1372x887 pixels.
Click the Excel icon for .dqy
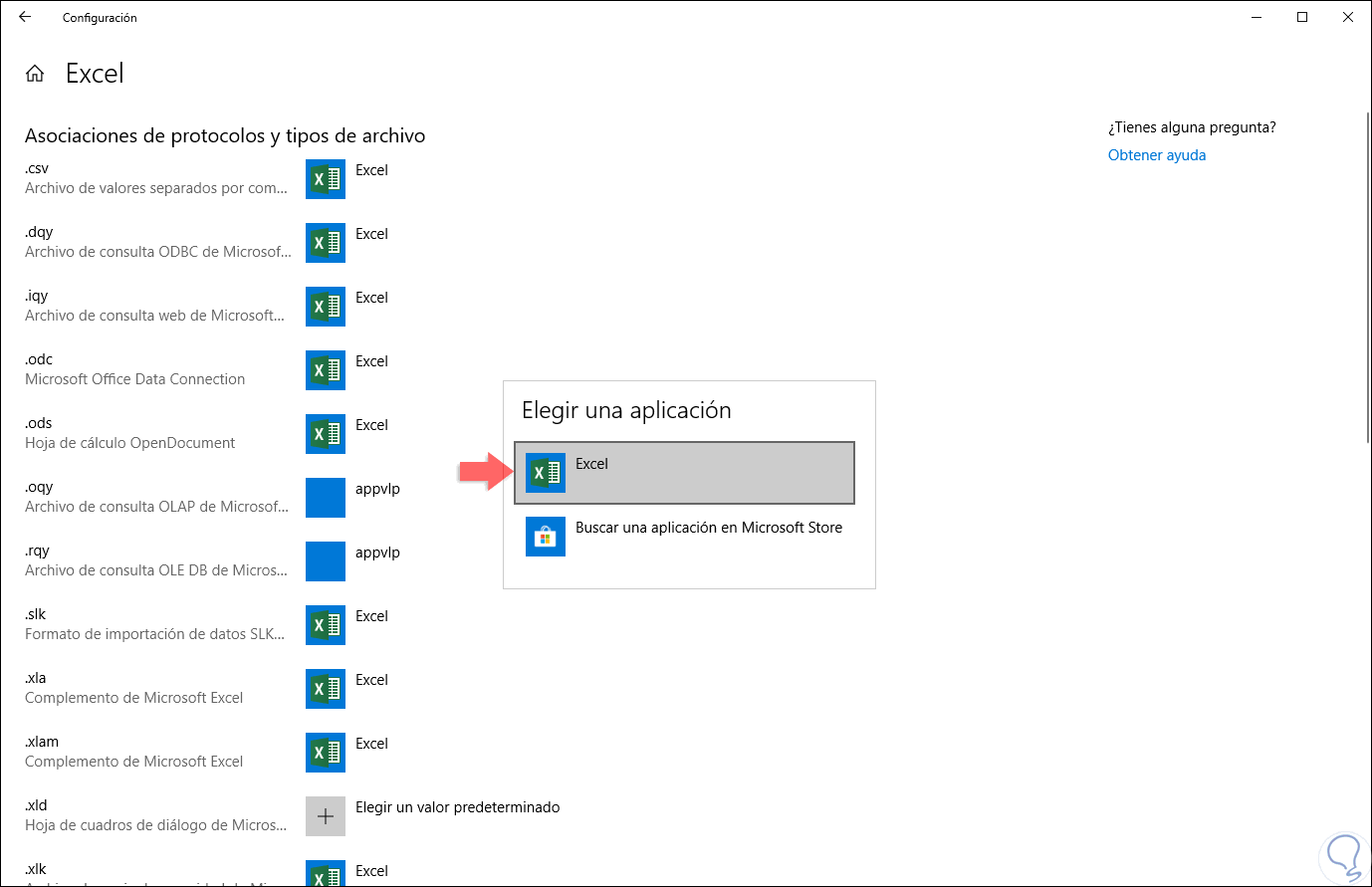point(326,243)
